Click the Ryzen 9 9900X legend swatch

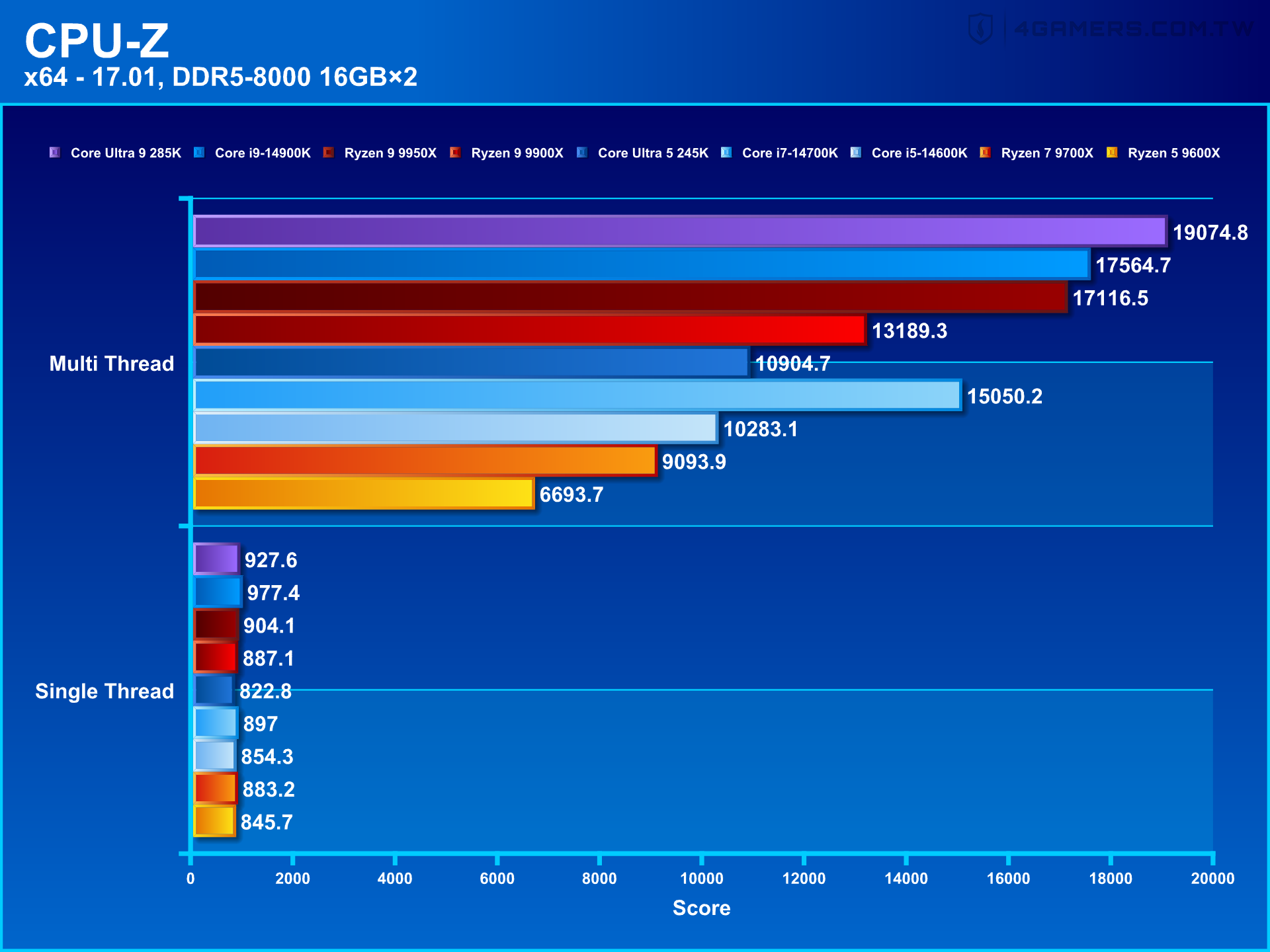455,153
